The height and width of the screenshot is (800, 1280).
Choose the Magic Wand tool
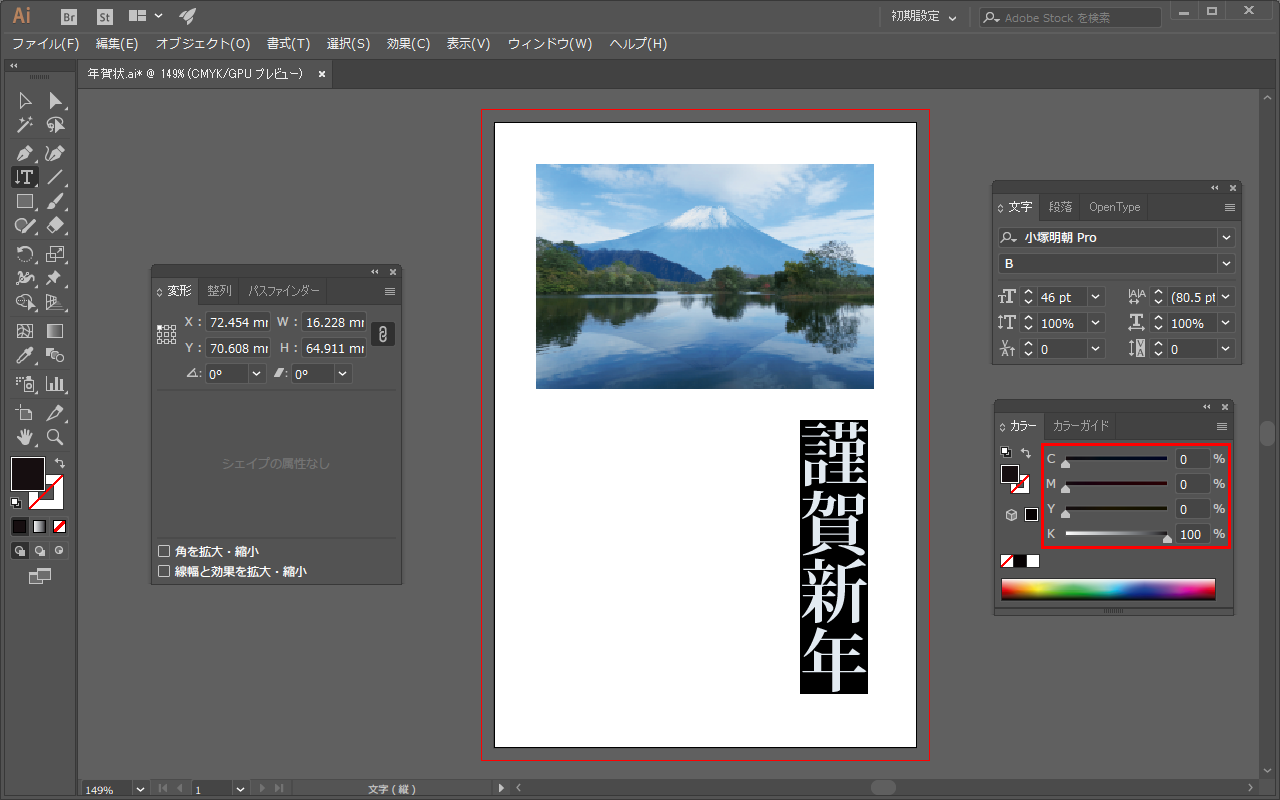tap(25, 125)
